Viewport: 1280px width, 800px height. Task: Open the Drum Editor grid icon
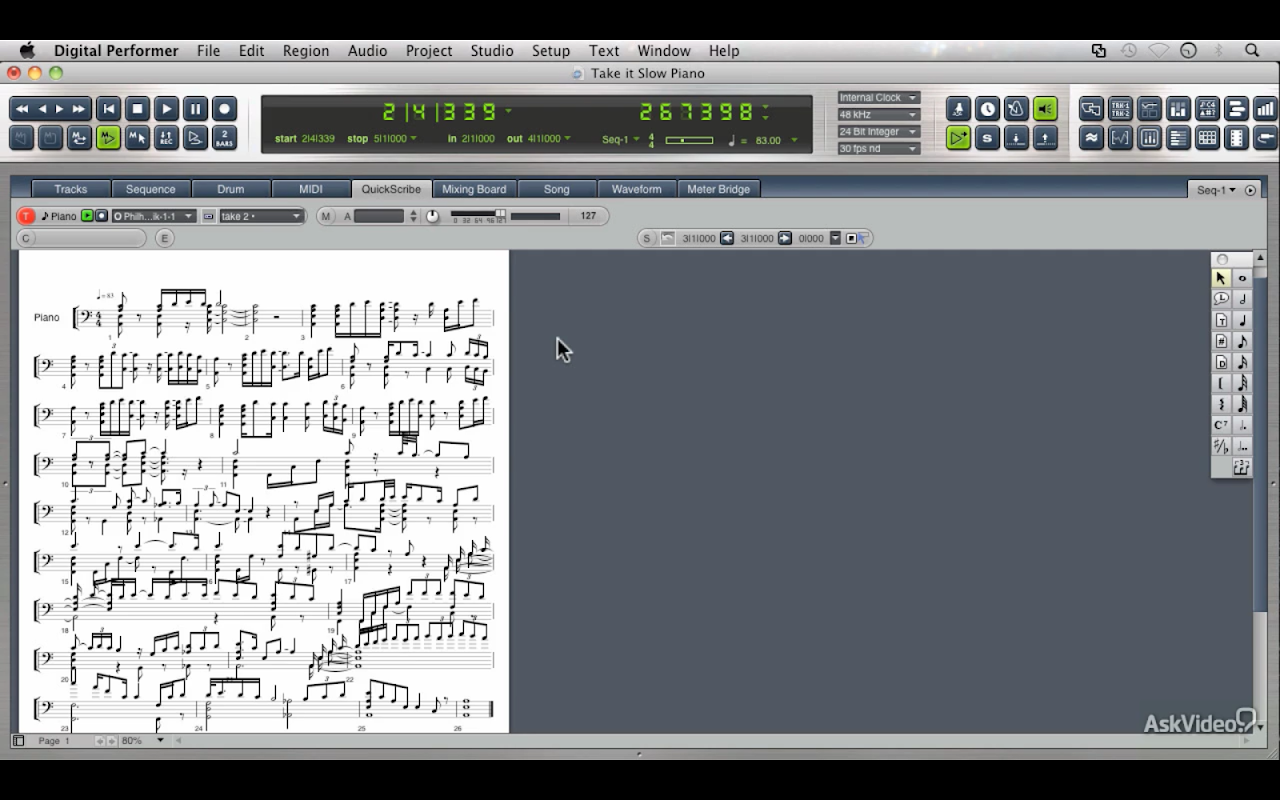pos(1207,138)
